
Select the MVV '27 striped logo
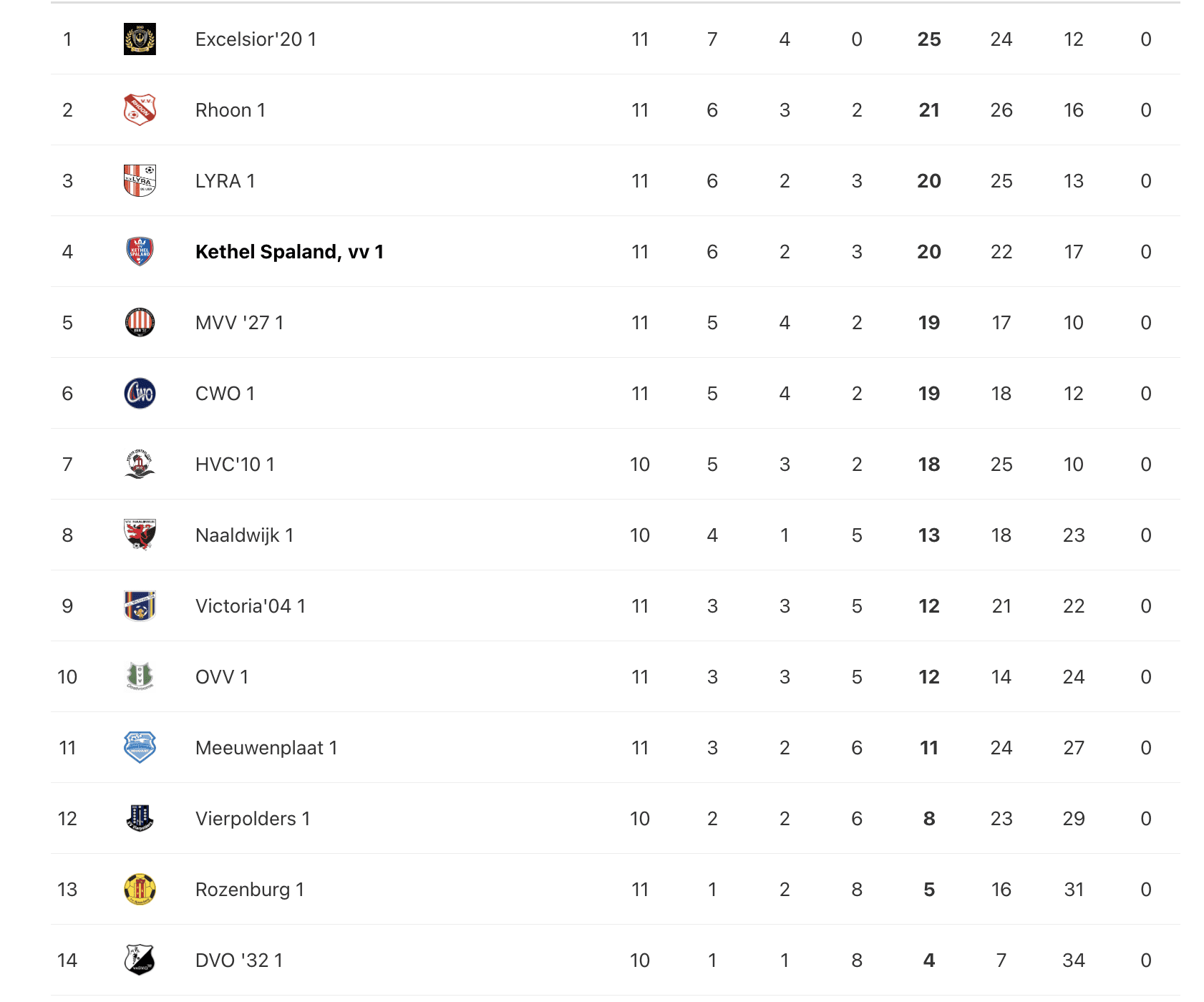tap(140, 323)
